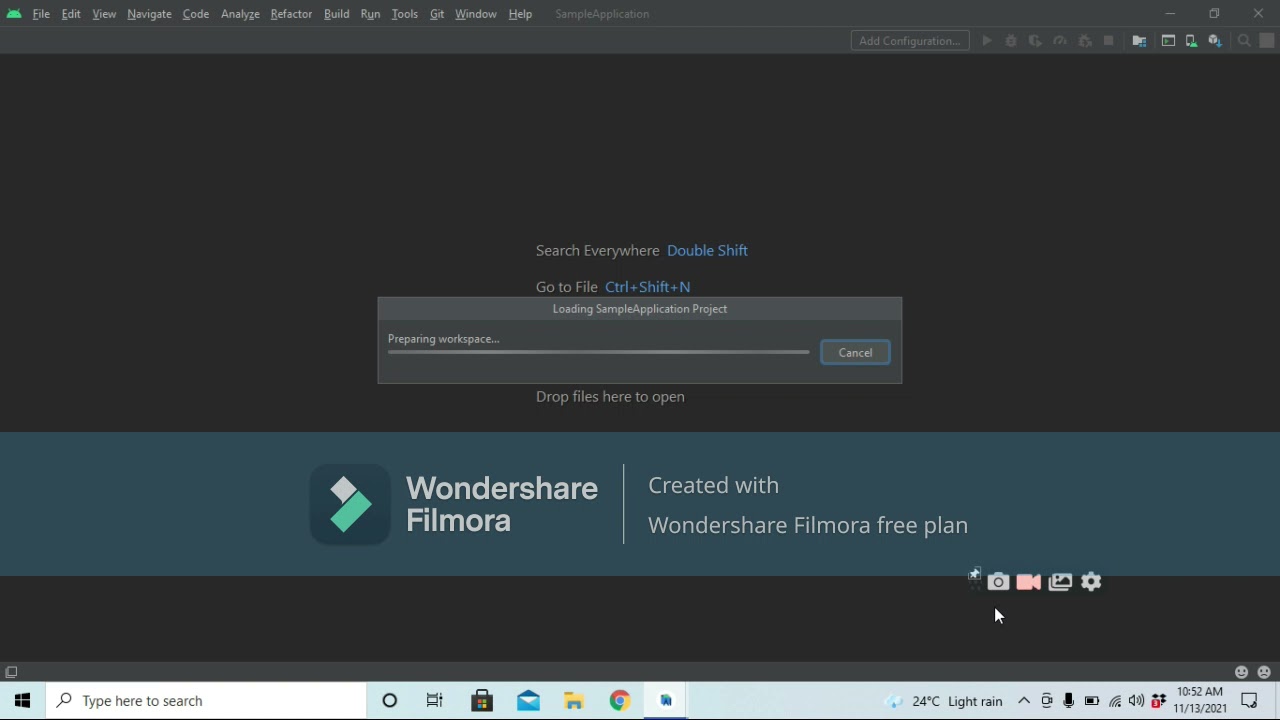Open Microsoft Store taskbar icon

coord(482,701)
